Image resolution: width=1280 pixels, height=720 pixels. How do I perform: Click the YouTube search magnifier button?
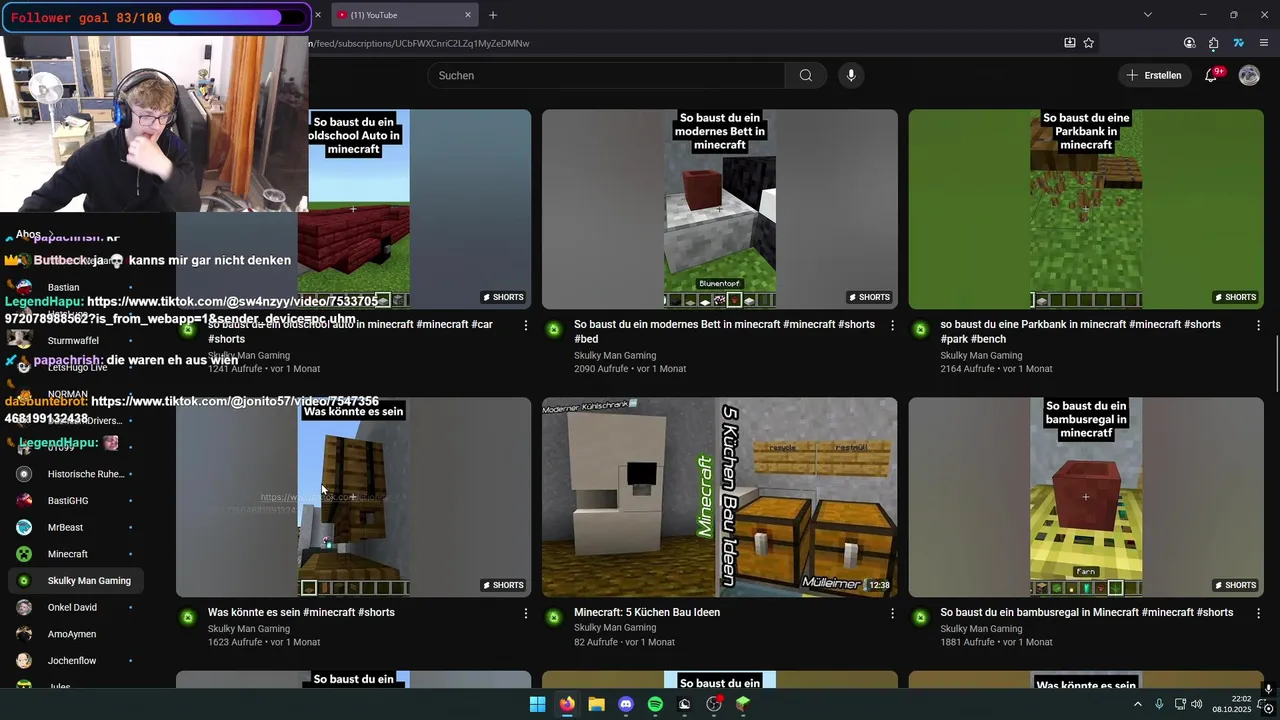click(805, 75)
